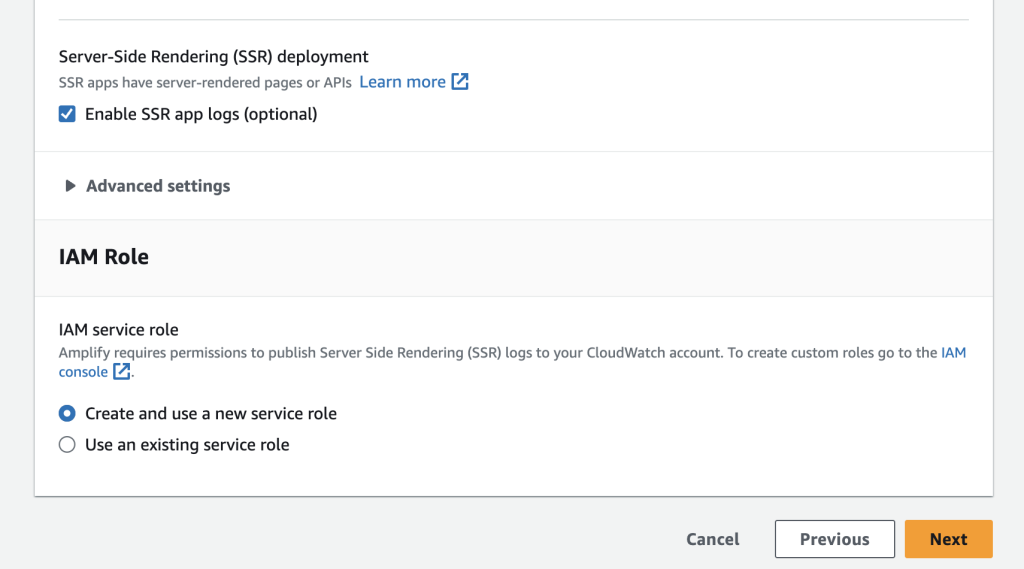Click external link icon after IAM console

[x=121, y=371]
